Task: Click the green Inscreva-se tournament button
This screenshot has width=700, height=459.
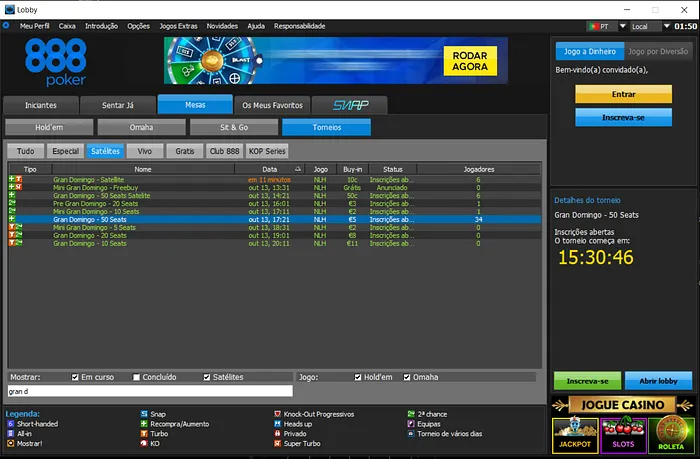Action: (x=588, y=381)
